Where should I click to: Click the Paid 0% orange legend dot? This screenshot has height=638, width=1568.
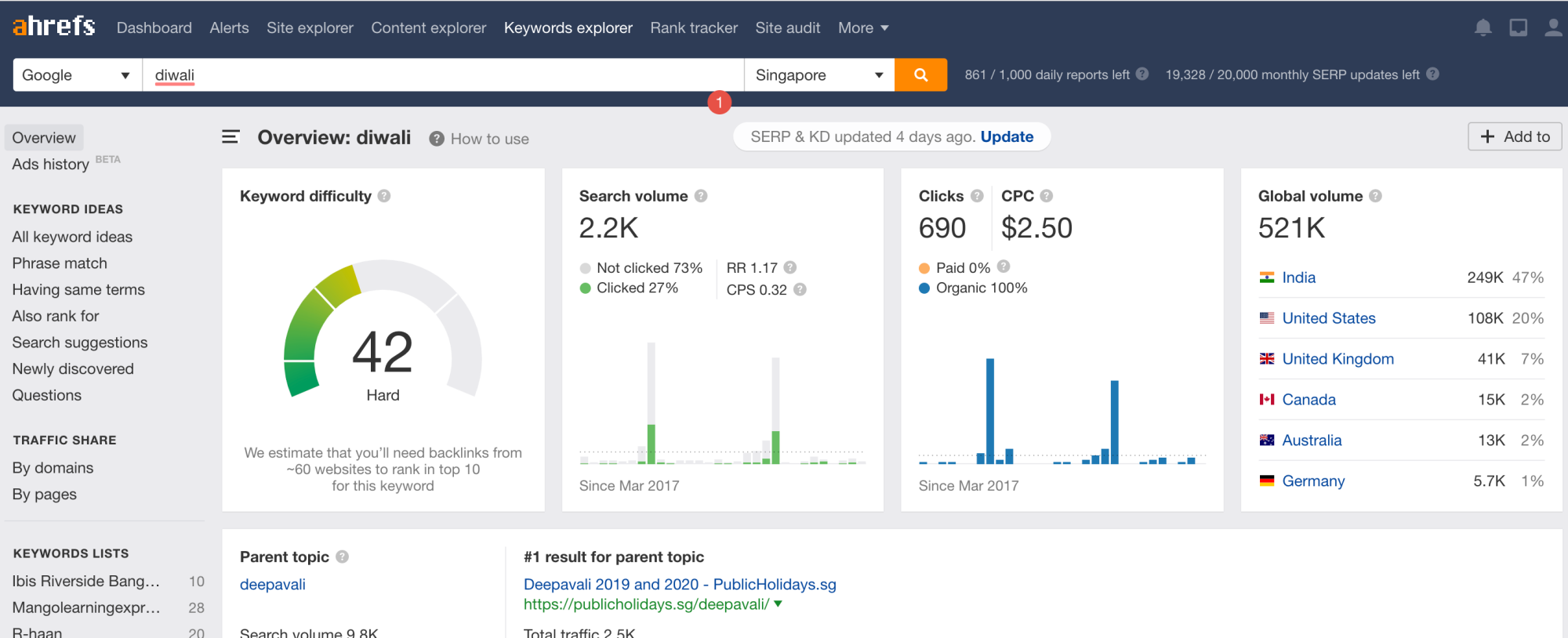click(x=924, y=268)
